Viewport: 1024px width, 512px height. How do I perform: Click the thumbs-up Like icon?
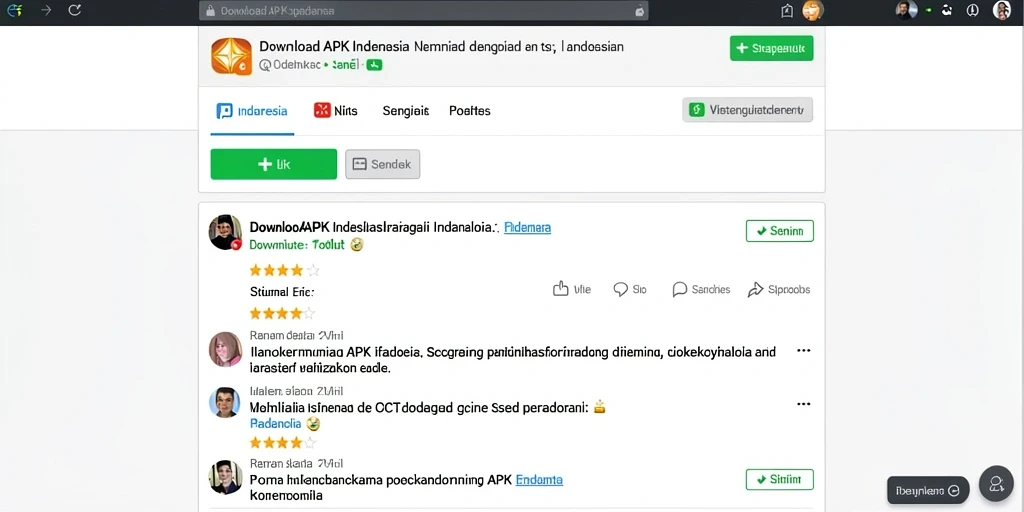tap(560, 289)
